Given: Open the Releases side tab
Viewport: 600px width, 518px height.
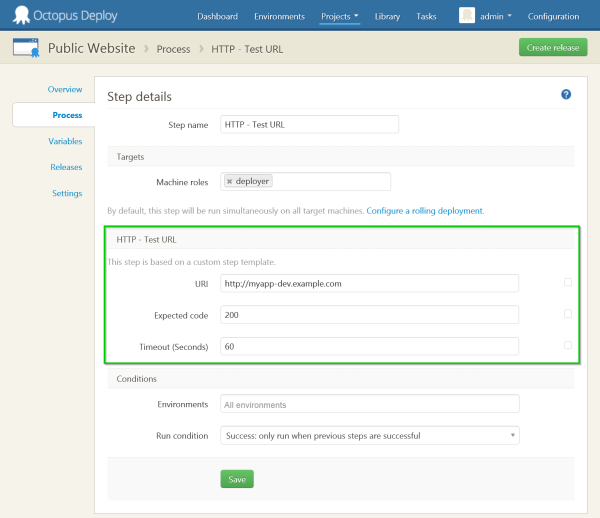Looking at the screenshot, I should tap(66, 167).
